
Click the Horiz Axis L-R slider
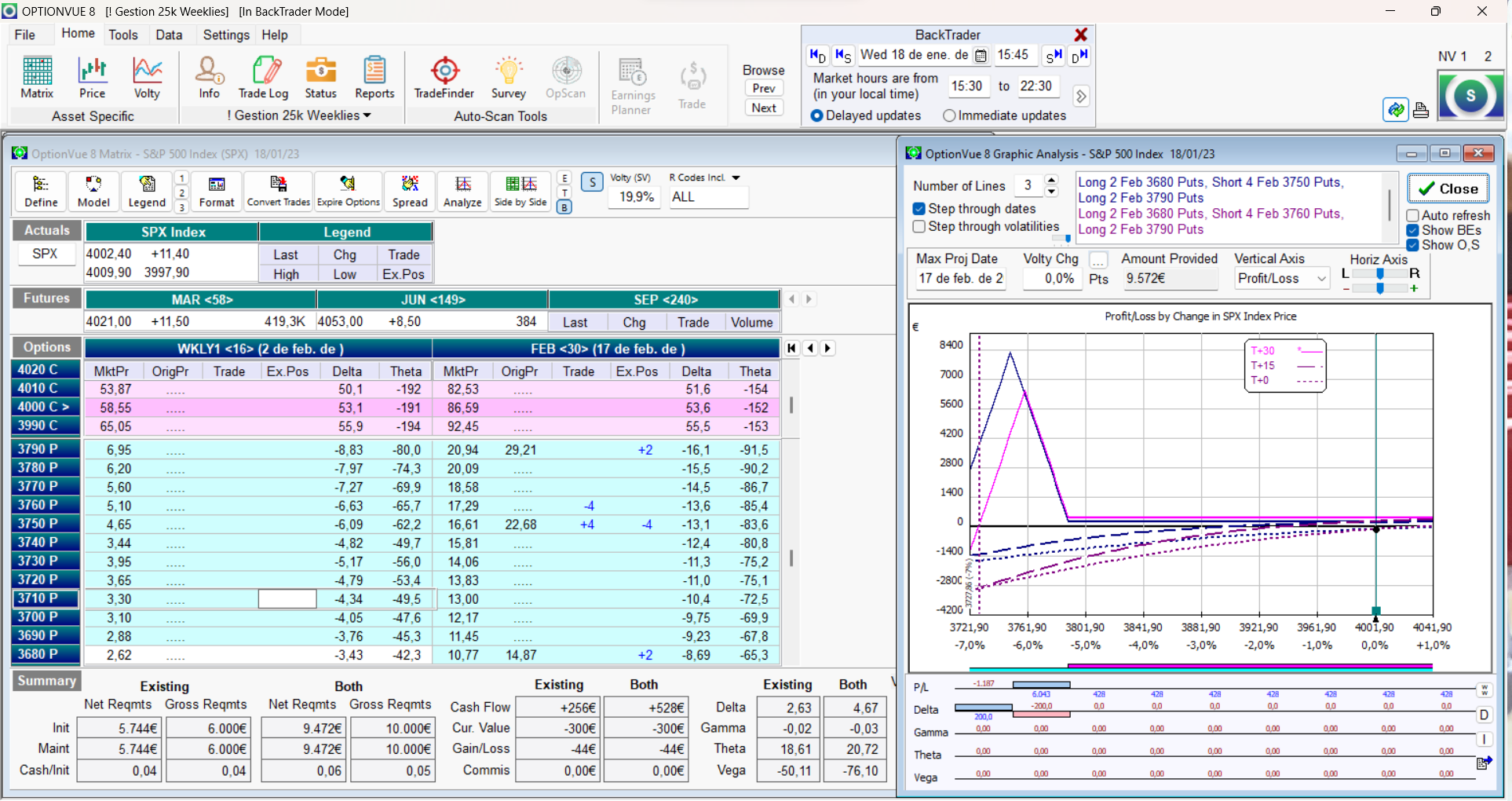pyautogui.click(x=1380, y=273)
